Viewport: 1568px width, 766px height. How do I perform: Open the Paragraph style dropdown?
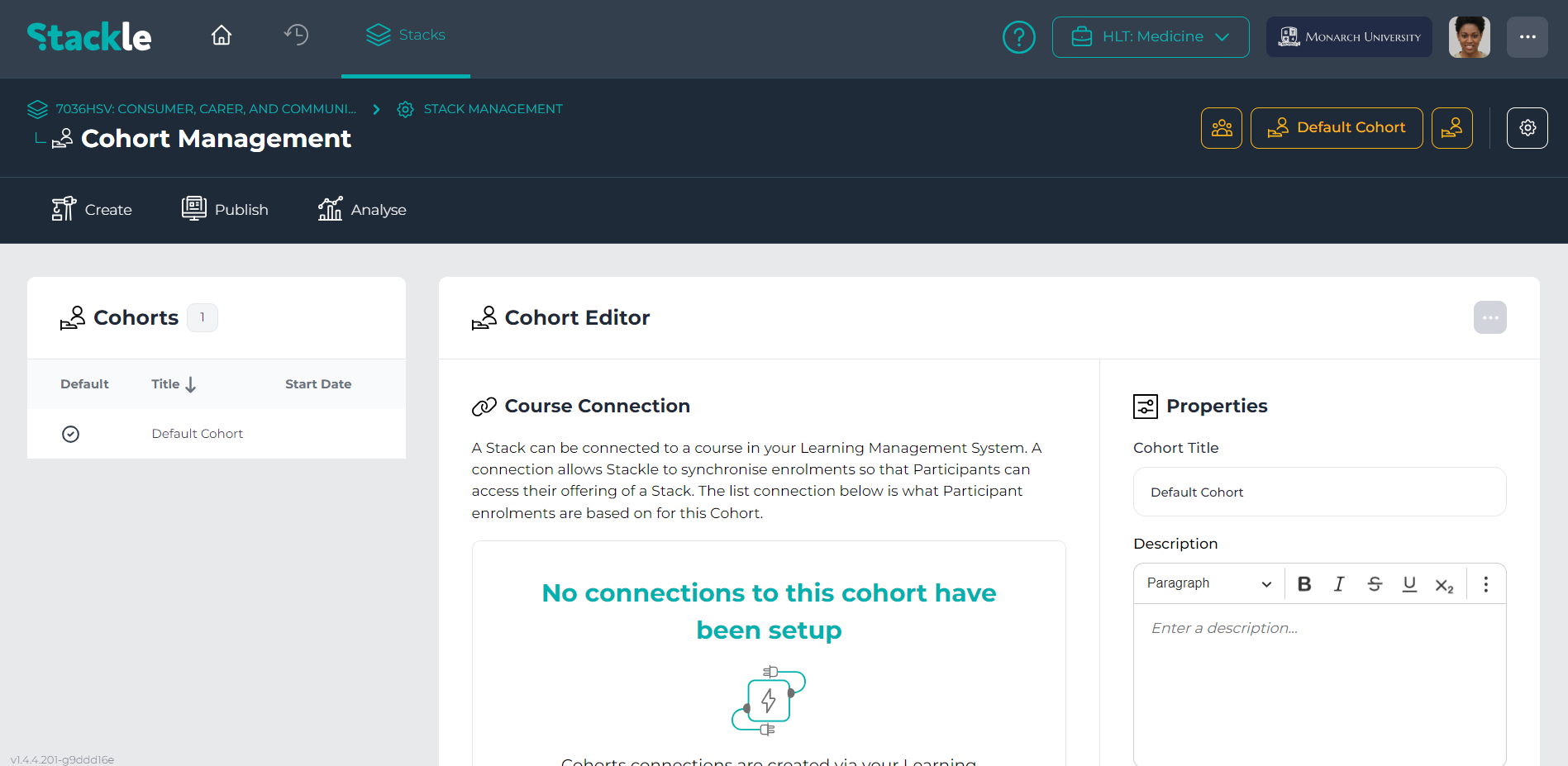[1207, 583]
